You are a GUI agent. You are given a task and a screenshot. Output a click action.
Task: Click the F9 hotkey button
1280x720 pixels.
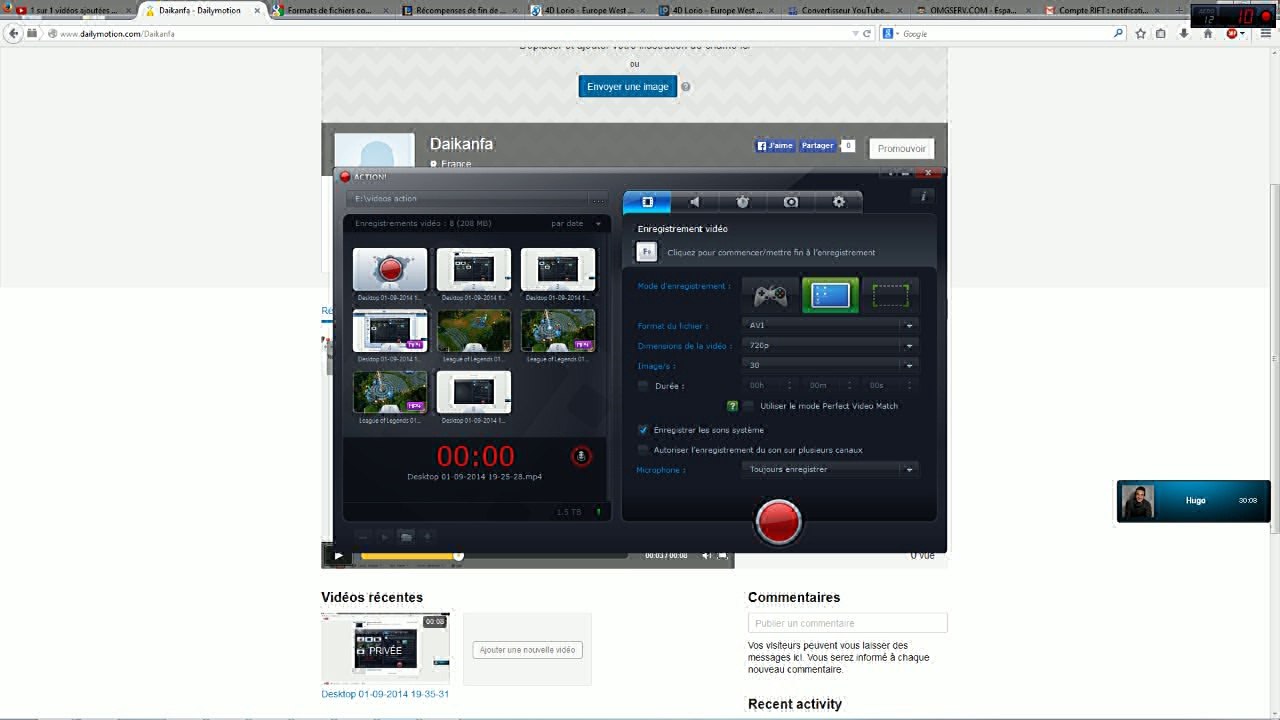point(647,252)
